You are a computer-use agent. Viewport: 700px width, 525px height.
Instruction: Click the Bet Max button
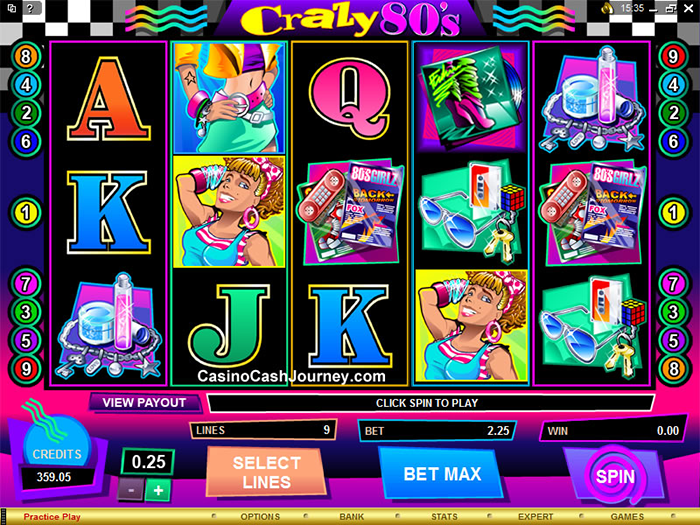click(x=442, y=474)
